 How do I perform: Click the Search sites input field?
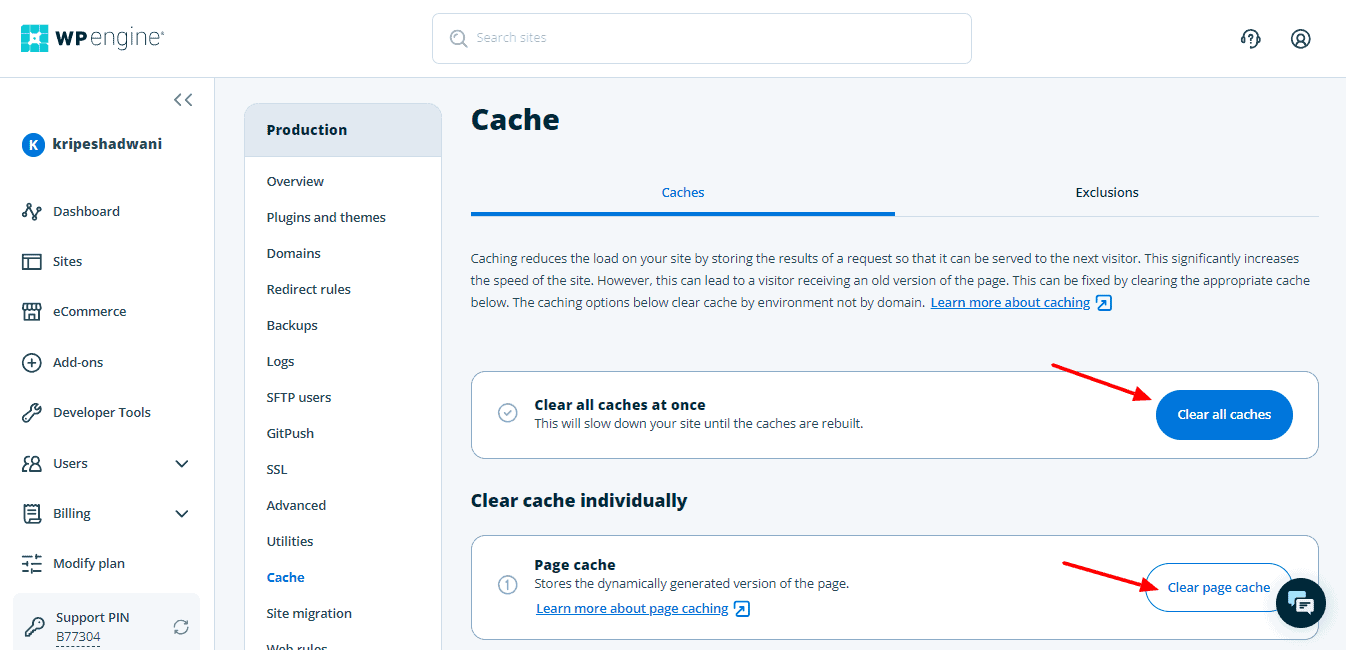coord(700,38)
